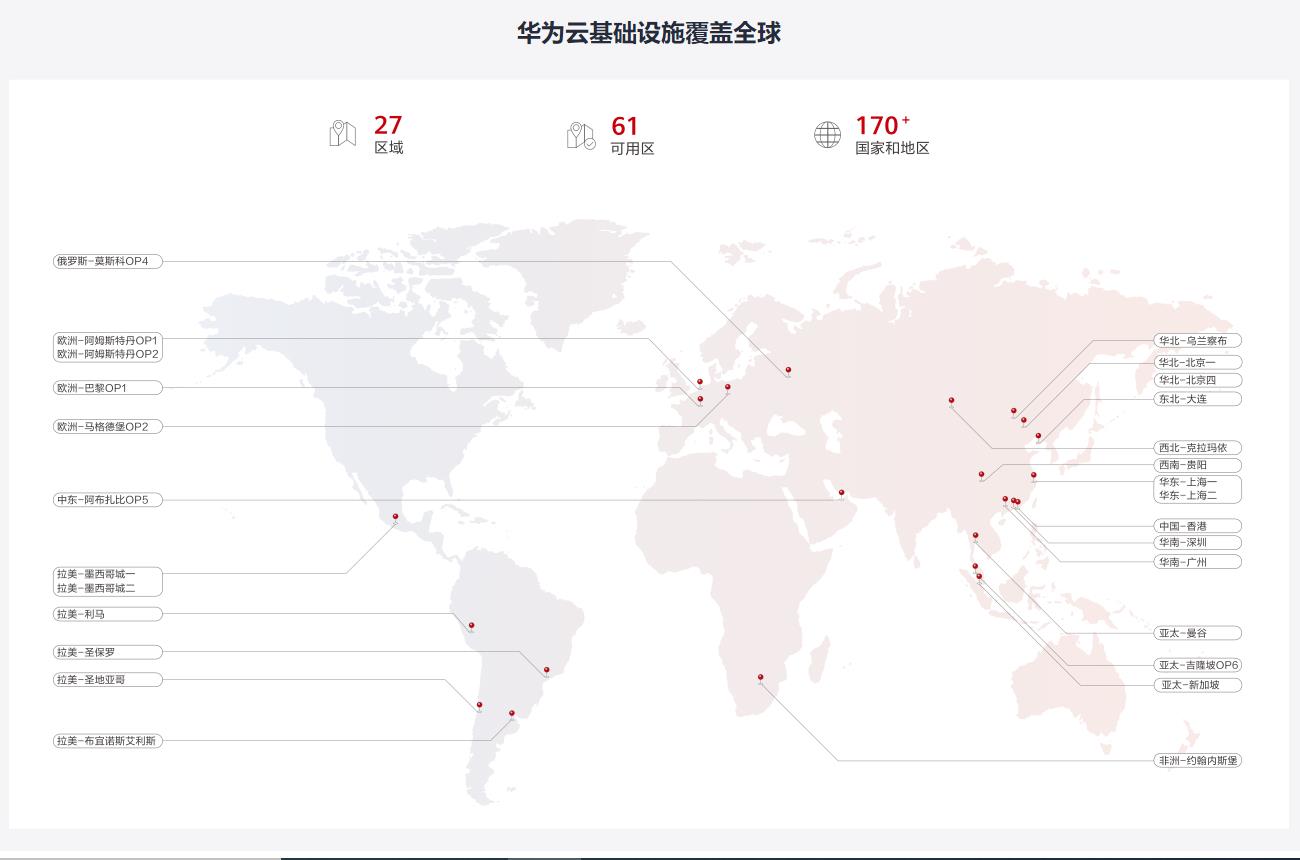Click the availability zone icon beside 61
The image size is (1300, 860).
tap(580, 135)
